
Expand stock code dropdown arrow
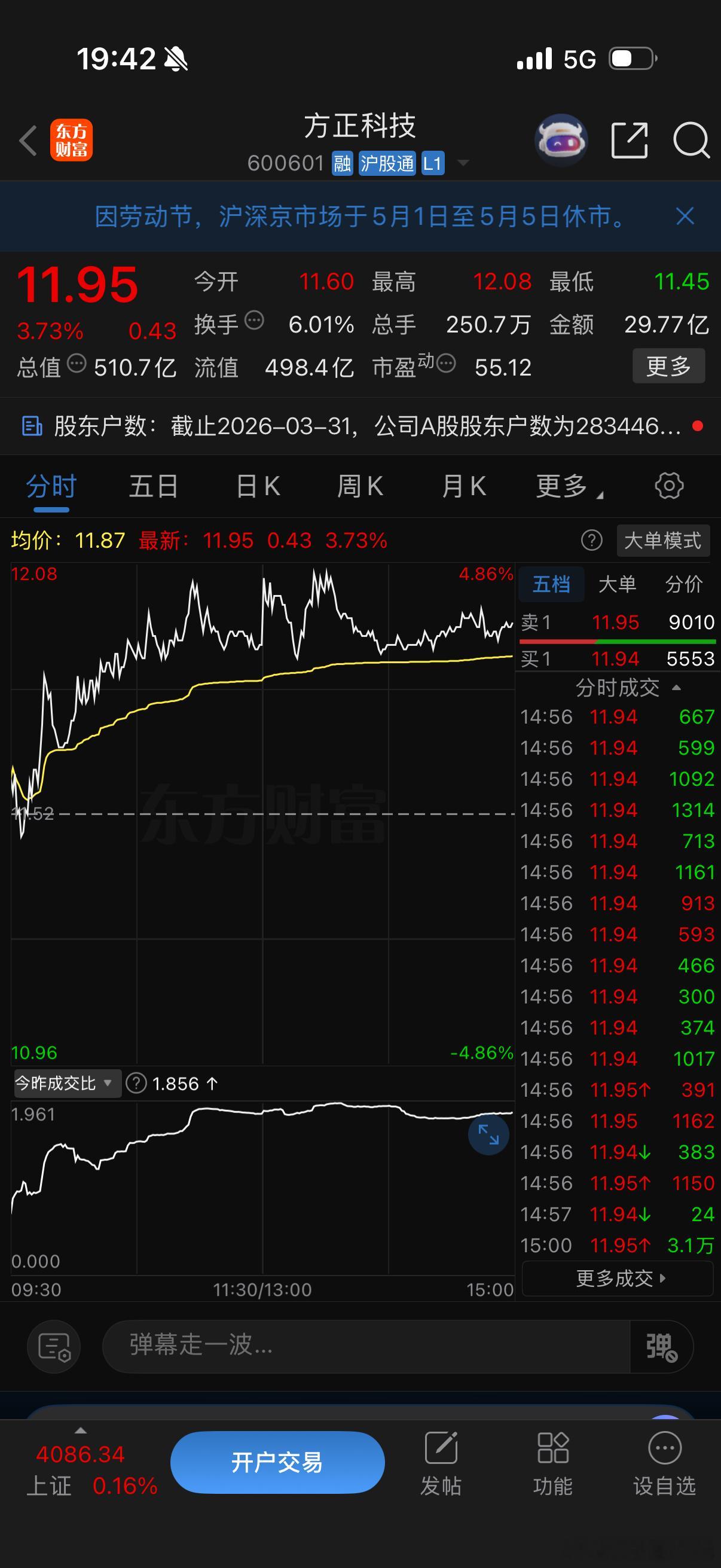click(x=463, y=163)
